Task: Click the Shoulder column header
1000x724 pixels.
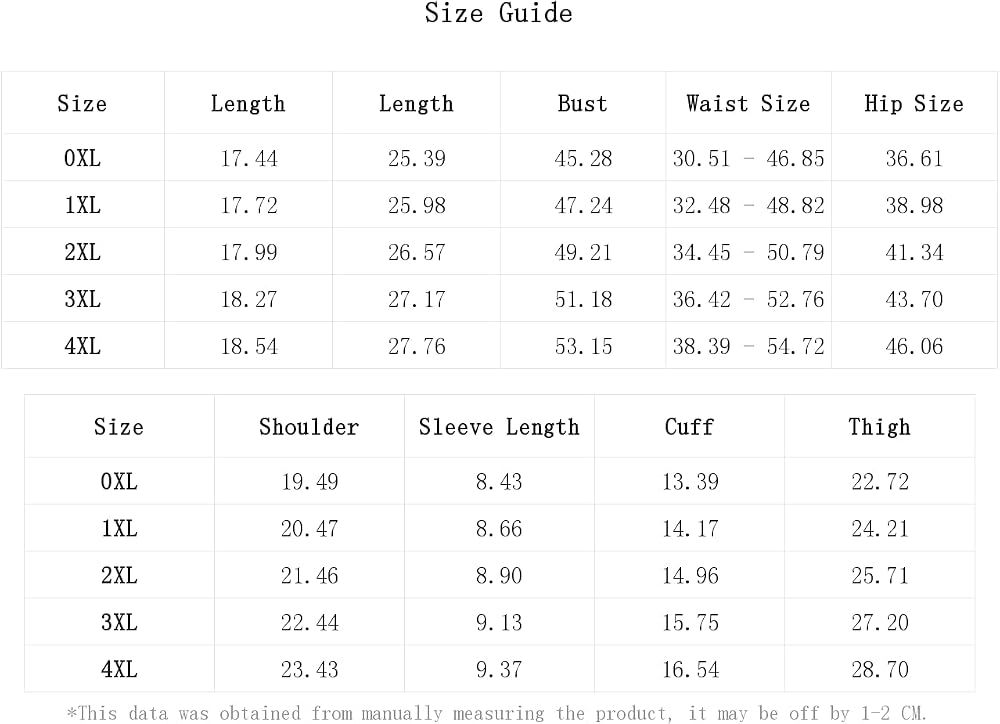Action: pos(309,427)
